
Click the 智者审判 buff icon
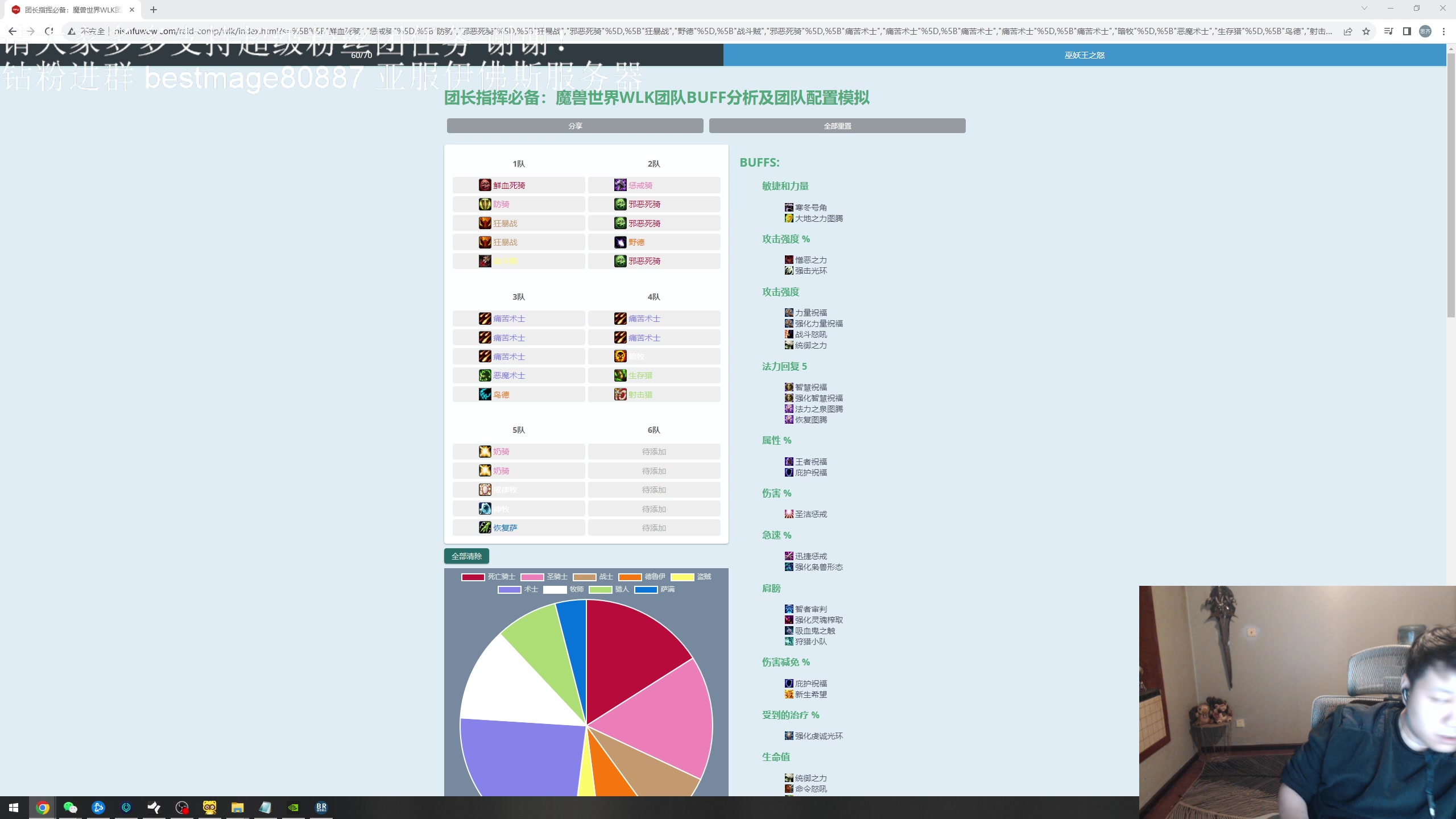coord(789,609)
